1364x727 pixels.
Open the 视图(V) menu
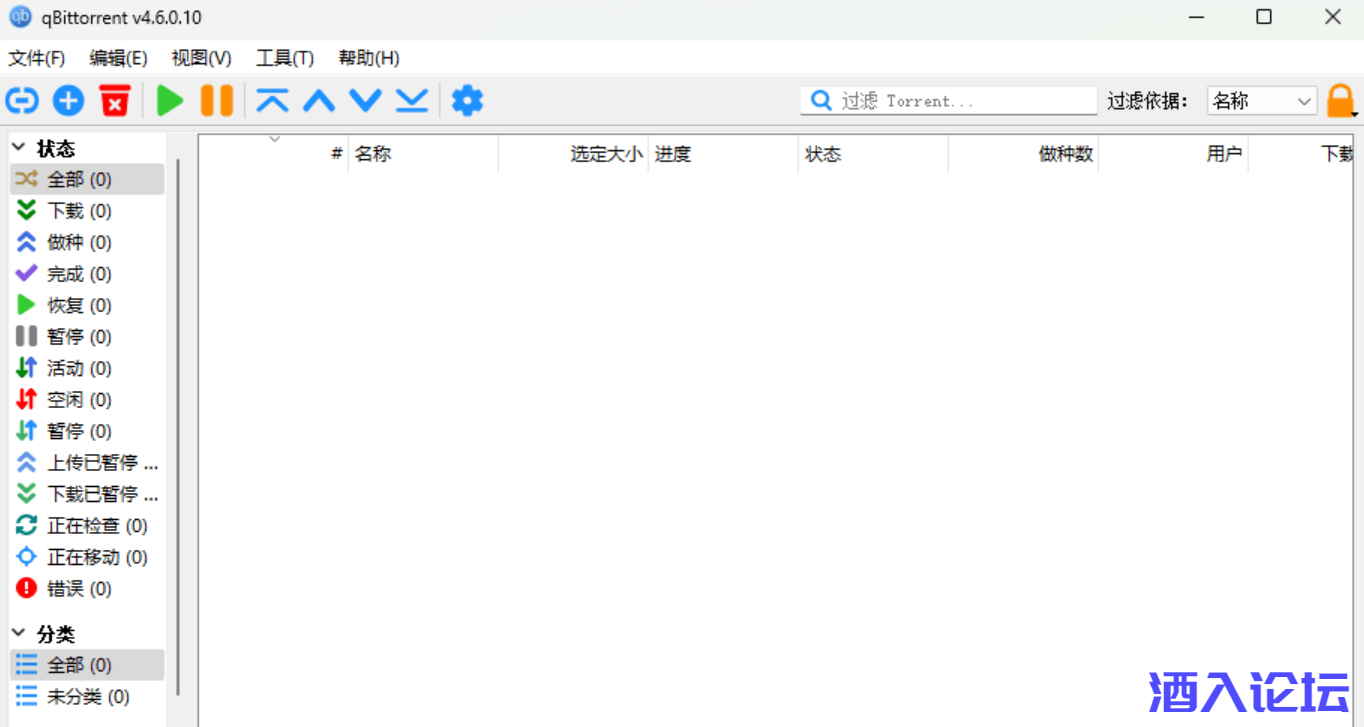[x=201, y=58]
